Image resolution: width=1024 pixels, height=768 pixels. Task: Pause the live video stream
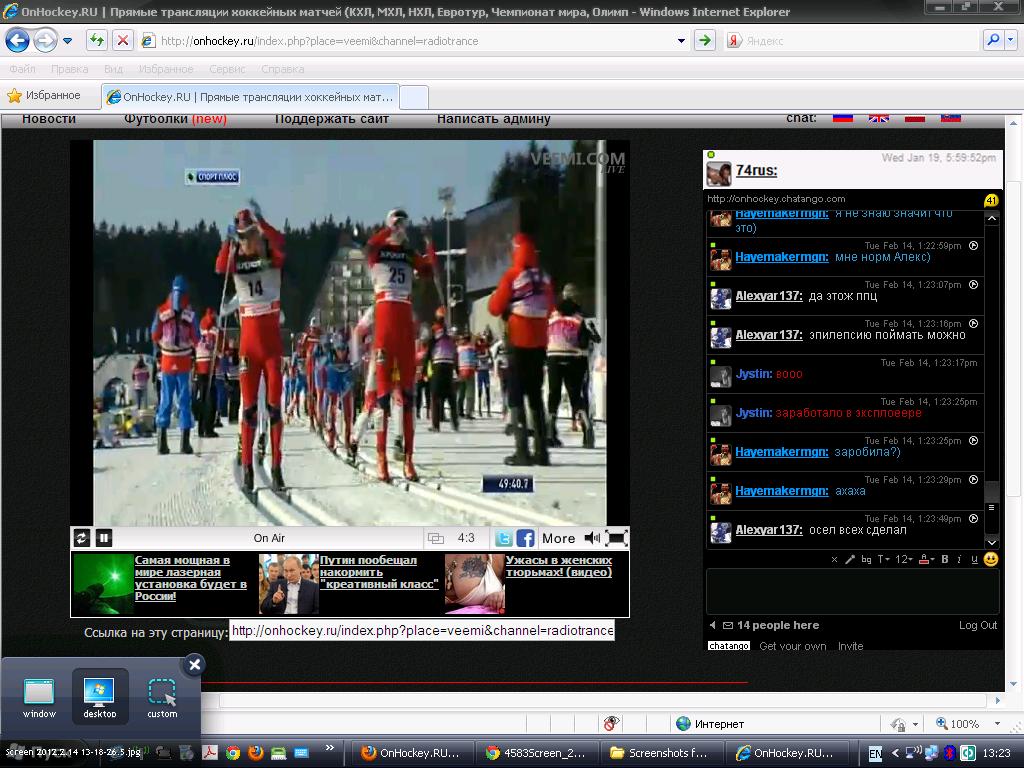103,538
